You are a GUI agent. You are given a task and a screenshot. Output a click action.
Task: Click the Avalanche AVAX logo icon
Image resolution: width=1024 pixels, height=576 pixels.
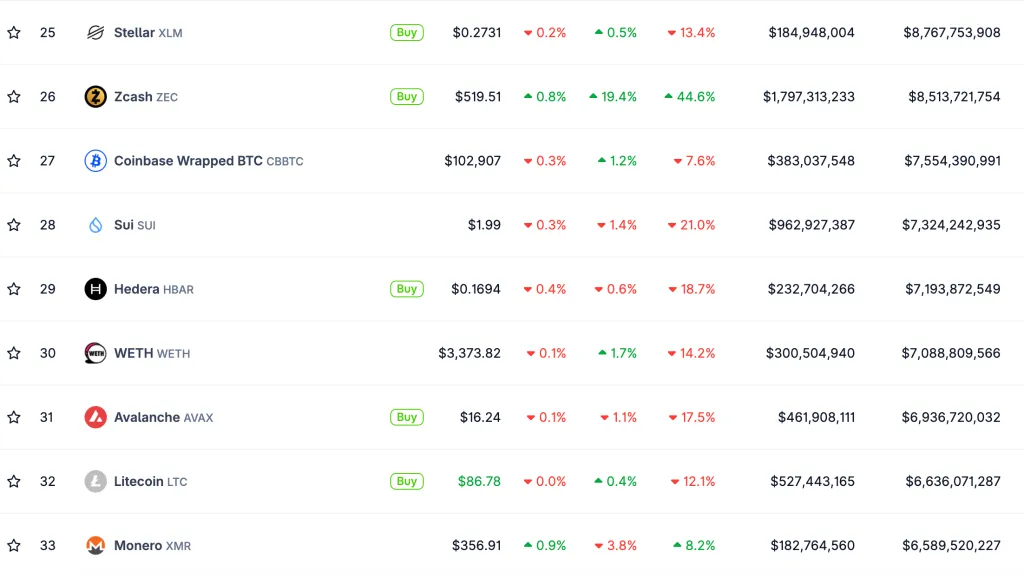(x=95, y=417)
